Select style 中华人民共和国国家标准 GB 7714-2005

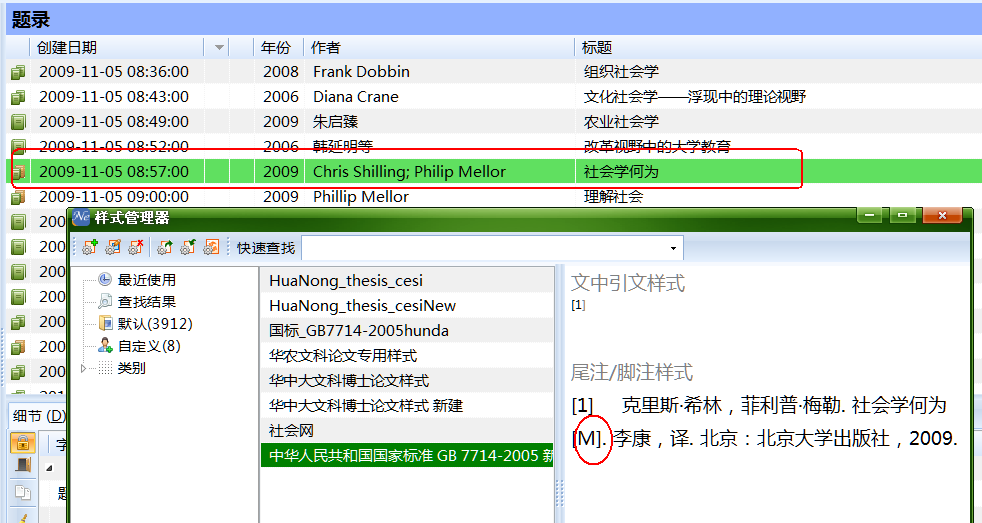407,456
